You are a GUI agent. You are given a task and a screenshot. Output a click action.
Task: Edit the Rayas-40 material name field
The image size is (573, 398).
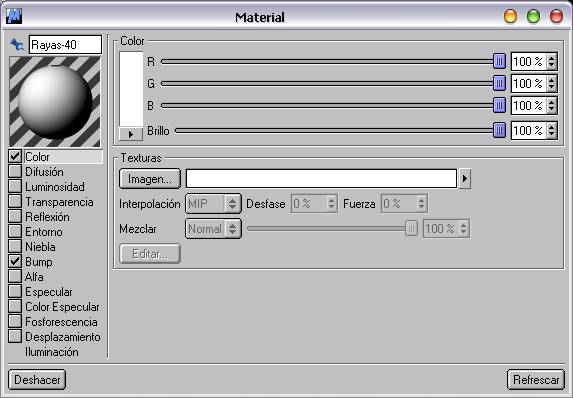pyautogui.click(x=65, y=45)
